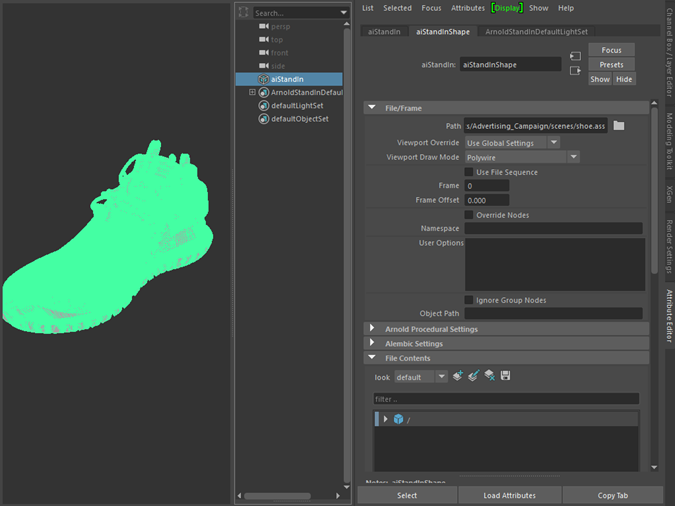Screen dimensions: 675x506
Task: Toggle the Override Nodes checkbox
Action: 469,215
